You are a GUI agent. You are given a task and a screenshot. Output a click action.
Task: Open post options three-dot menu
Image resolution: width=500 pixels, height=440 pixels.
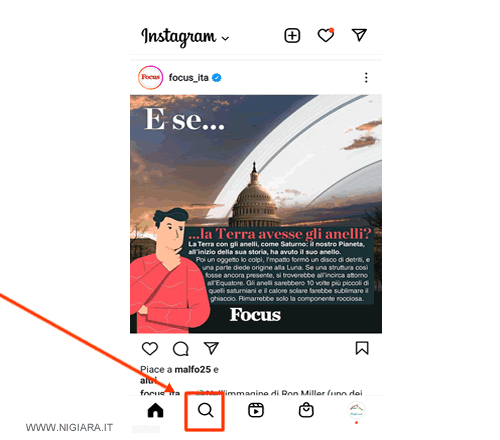tap(366, 78)
